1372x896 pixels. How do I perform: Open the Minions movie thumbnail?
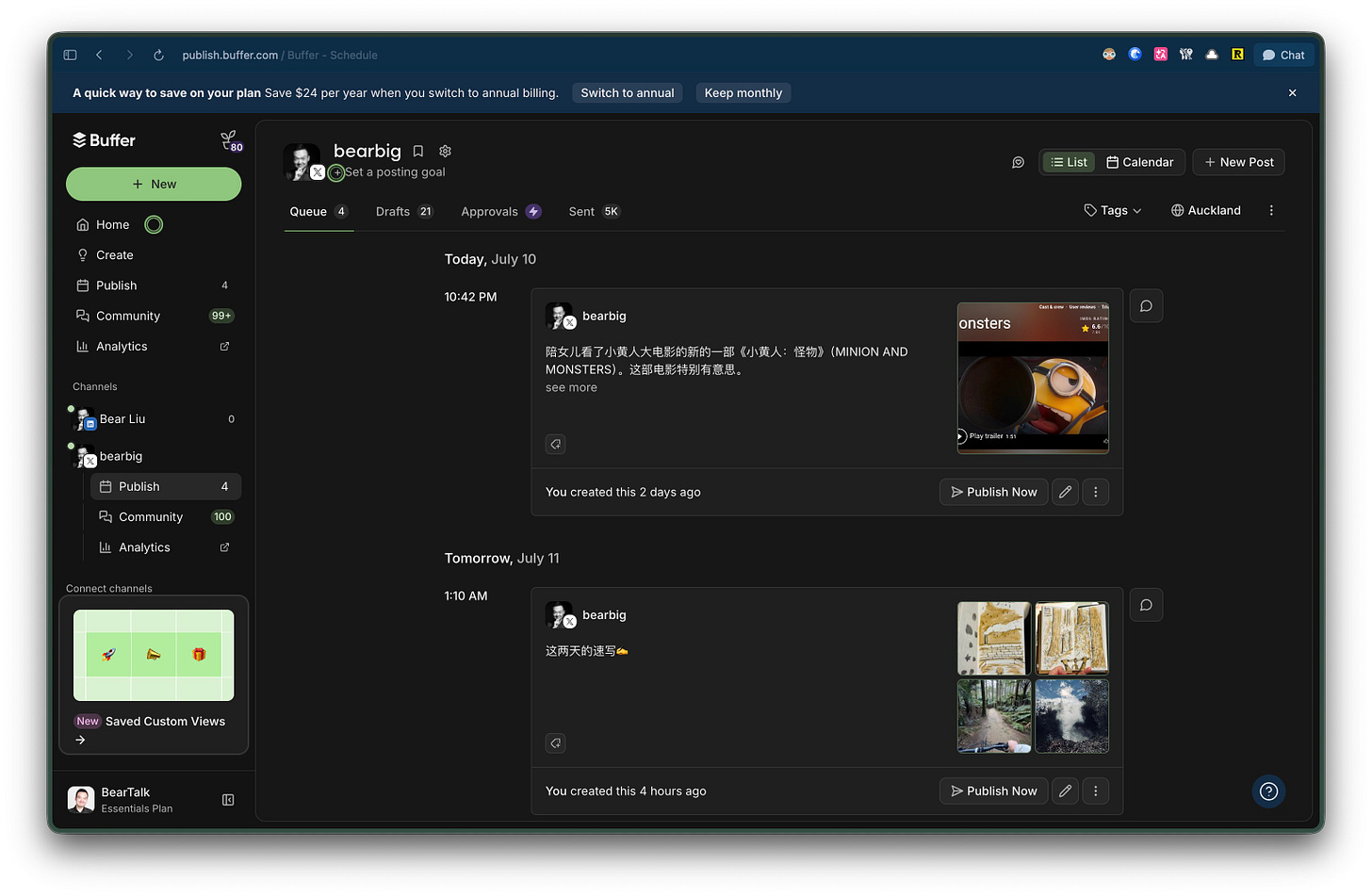pyautogui.click(x=1033, y=378)
